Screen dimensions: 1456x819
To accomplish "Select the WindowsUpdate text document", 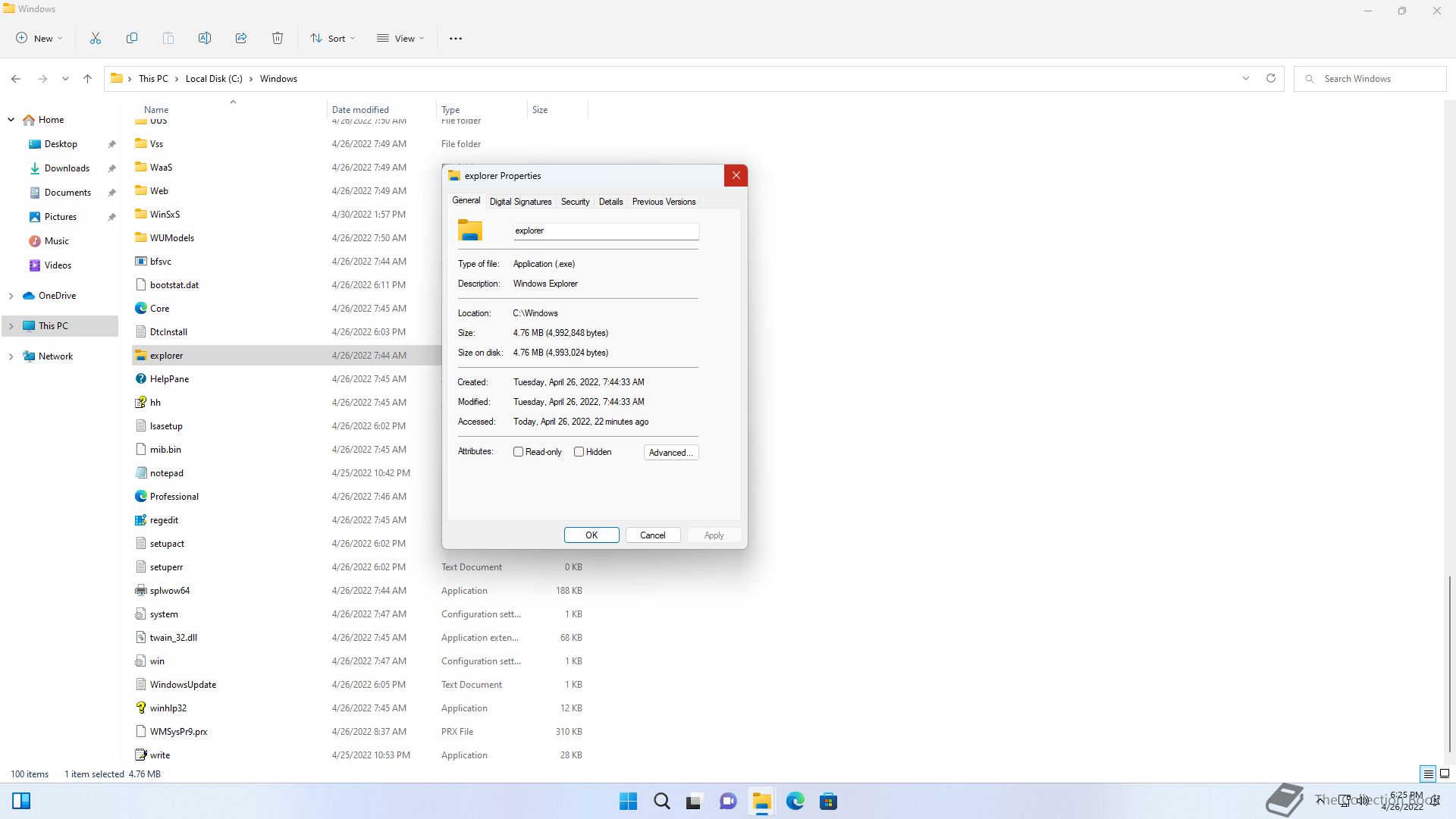I will [183, 685].
